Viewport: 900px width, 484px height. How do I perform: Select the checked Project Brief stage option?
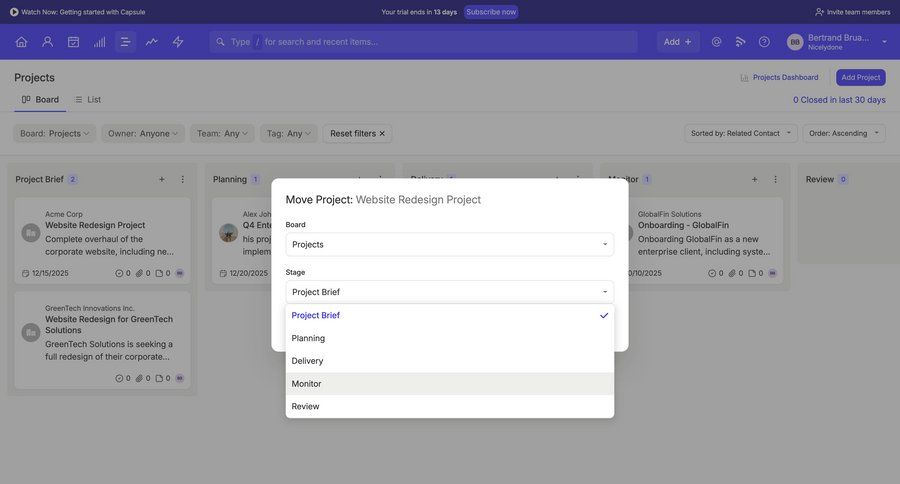click(x=449, y=315)
